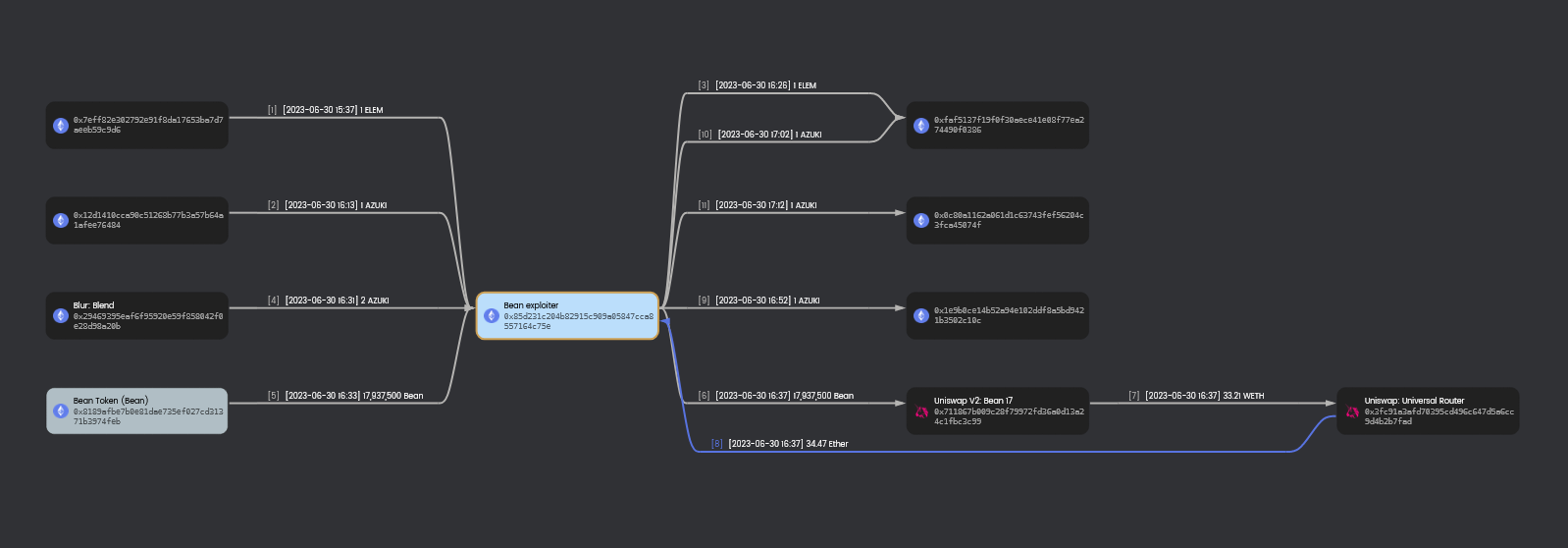Click the Bean Token address 0x8189afbe7b0e81dae7
Image resolution: width=1568 pixels, height=548 pixels.
148,416
